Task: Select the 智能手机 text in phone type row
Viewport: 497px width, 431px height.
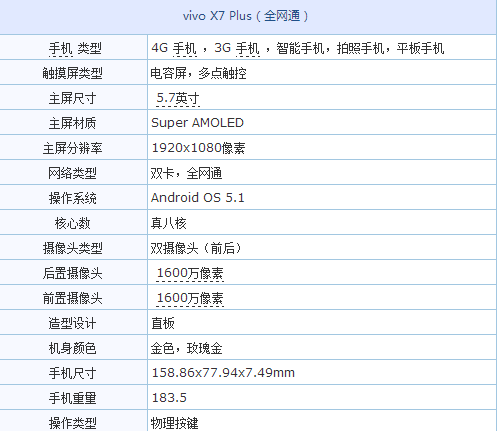Action: tap(300, 48)
